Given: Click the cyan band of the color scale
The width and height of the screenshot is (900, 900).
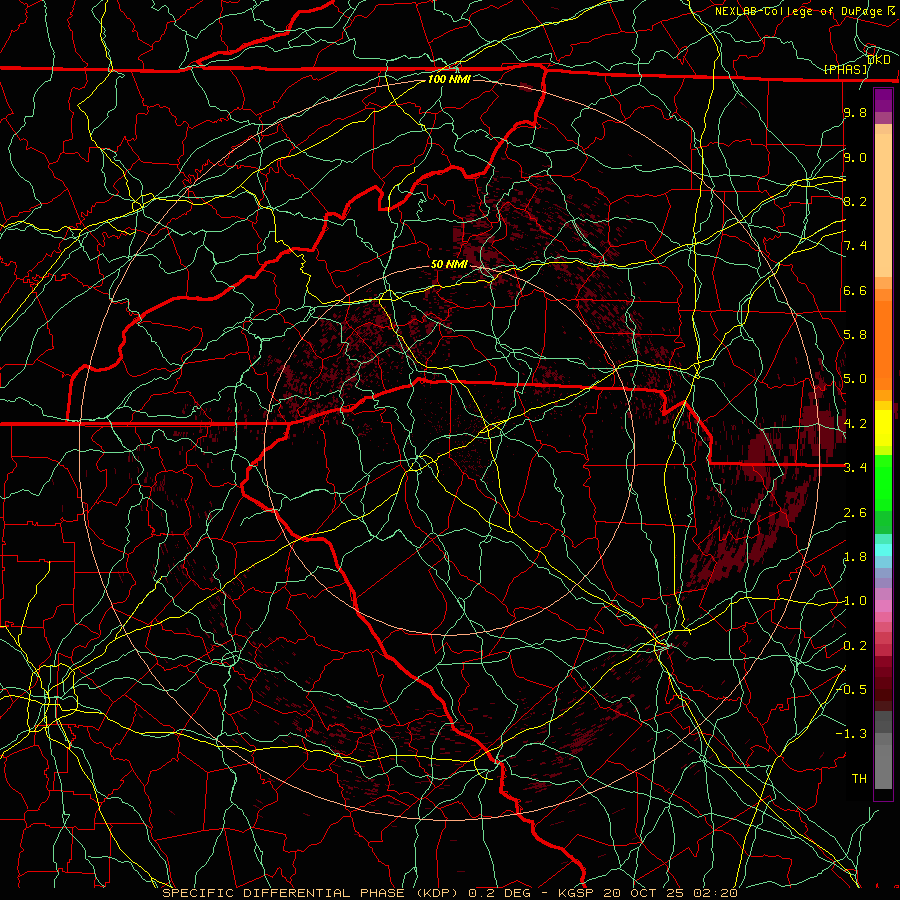Looking at the screenshot, I should pos(883,550).
